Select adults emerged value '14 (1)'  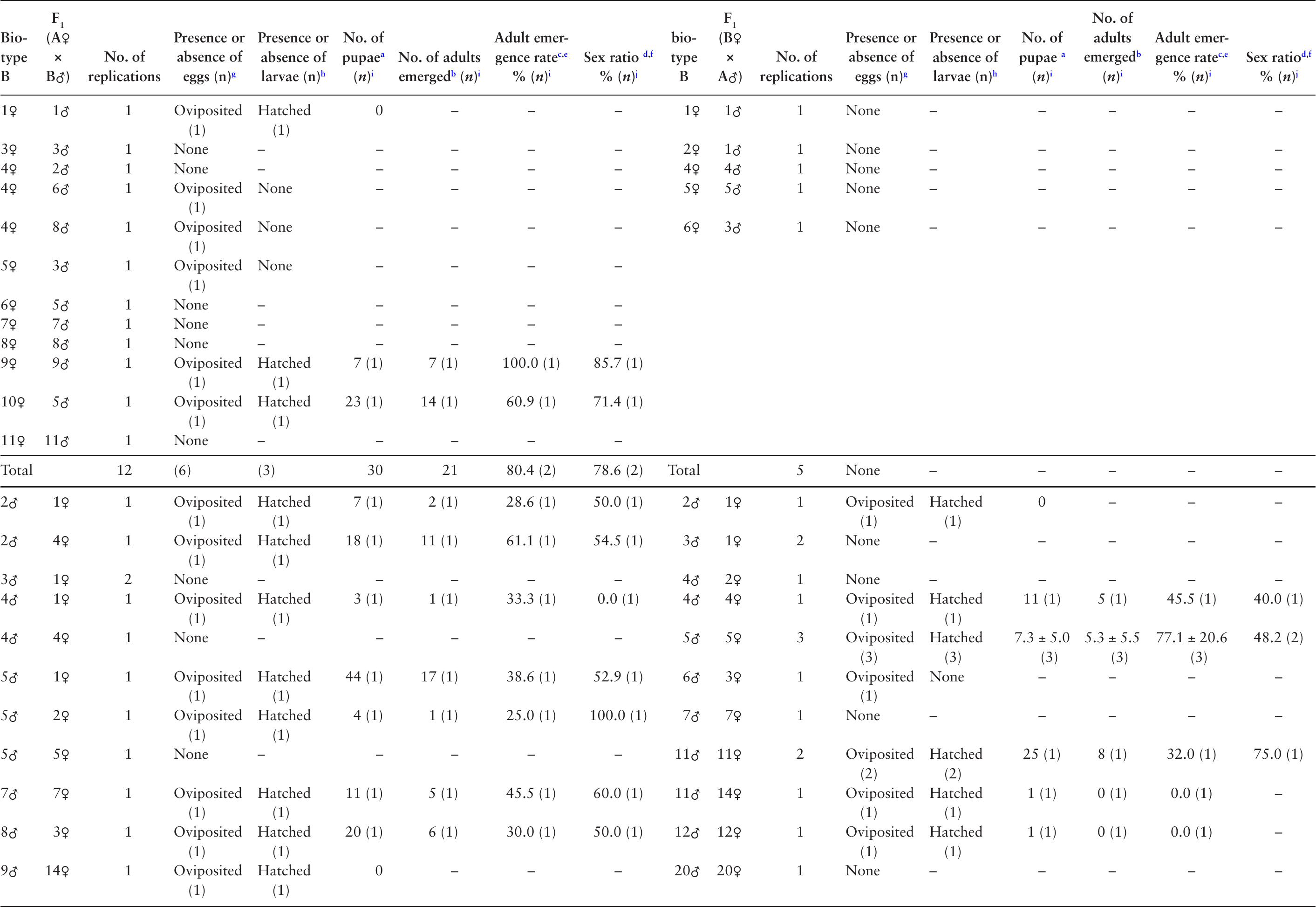tap(439, 402)
